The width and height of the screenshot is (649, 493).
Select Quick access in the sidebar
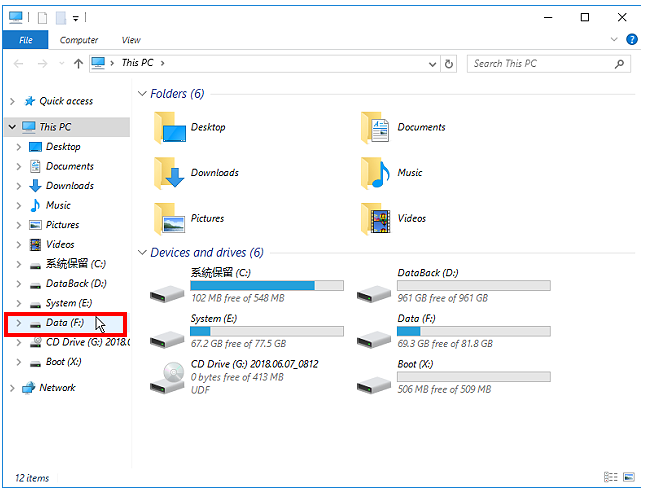click(x=66, y=101)
